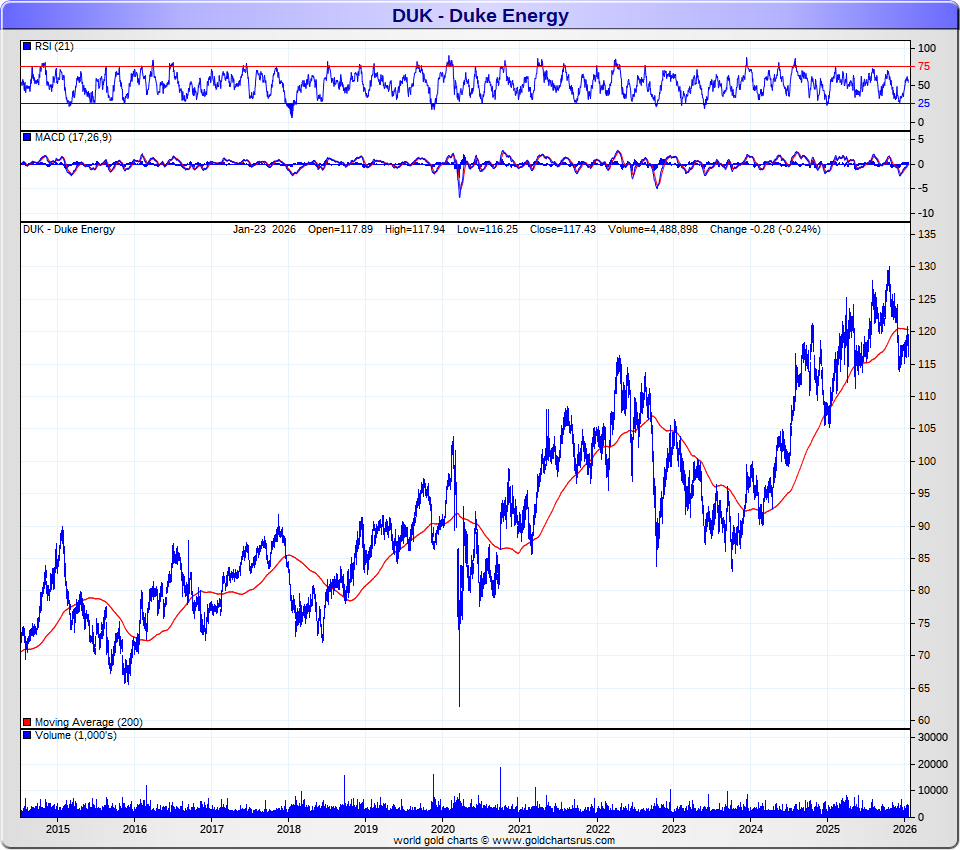960x850 pixels.
Task: Click the blue Volume legend swatch
Action: click(27, 735)
